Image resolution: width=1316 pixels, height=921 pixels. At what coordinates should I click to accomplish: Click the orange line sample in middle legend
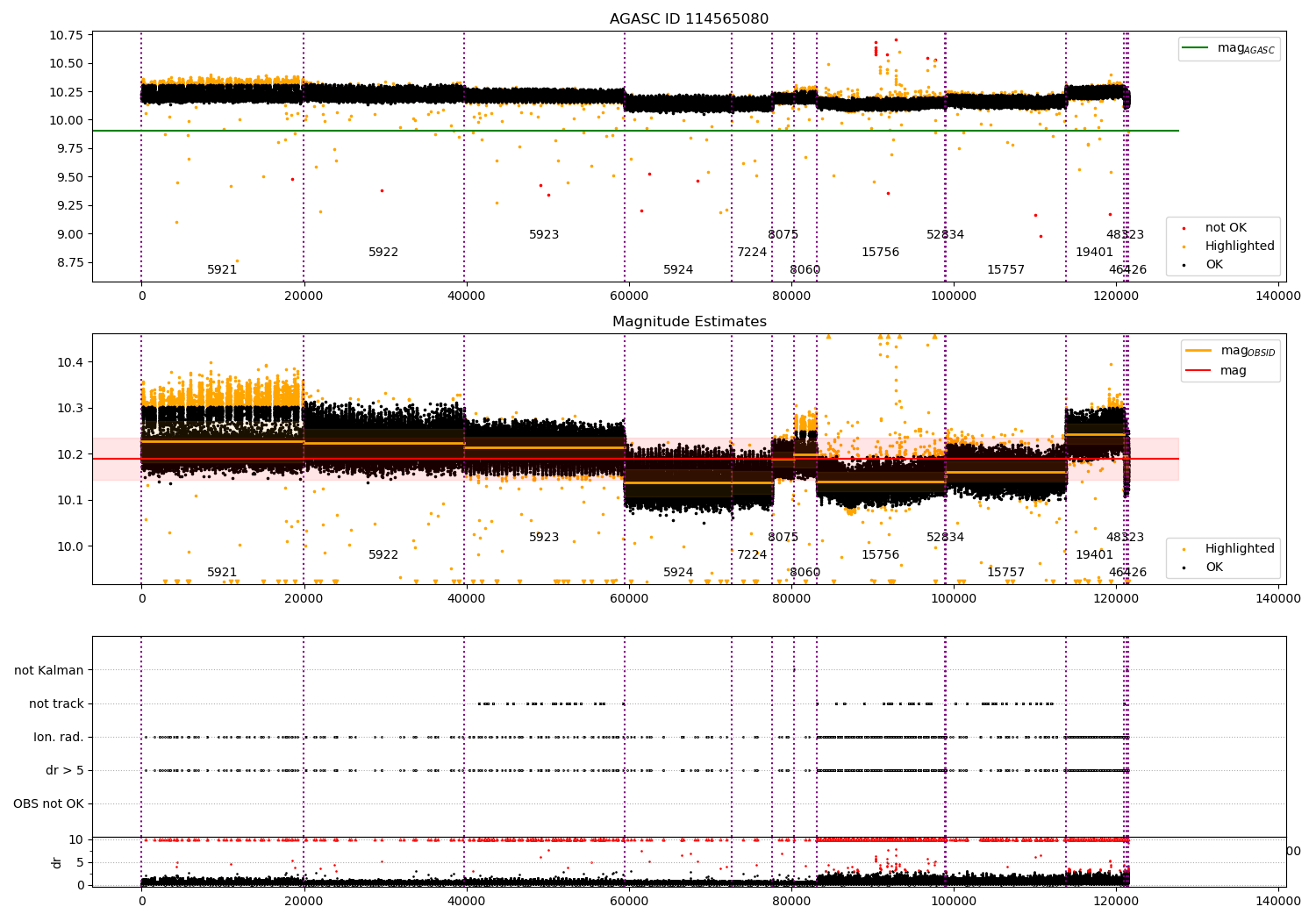point(1198,350)
